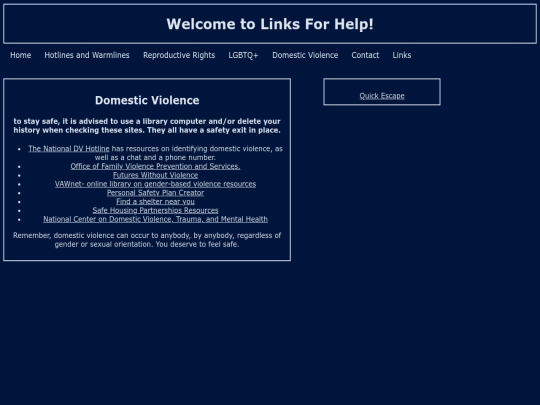Open Hotlines and Warmlines page
540x405 pixels.
87,55
